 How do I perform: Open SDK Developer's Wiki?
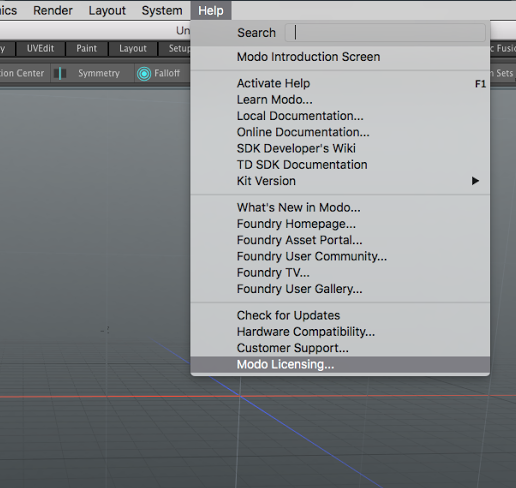point(340,148)
